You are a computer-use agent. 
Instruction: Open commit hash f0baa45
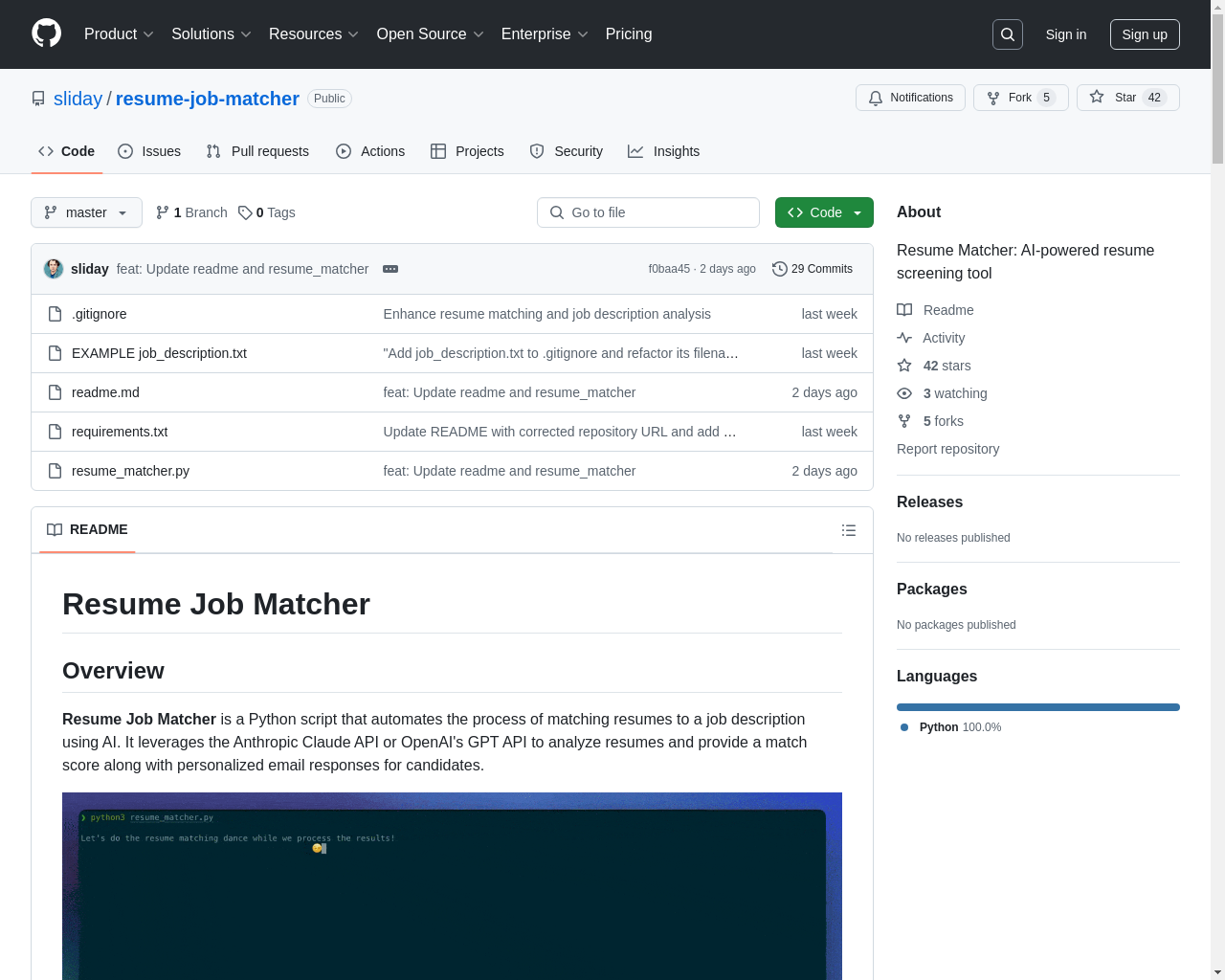(669, 269)
